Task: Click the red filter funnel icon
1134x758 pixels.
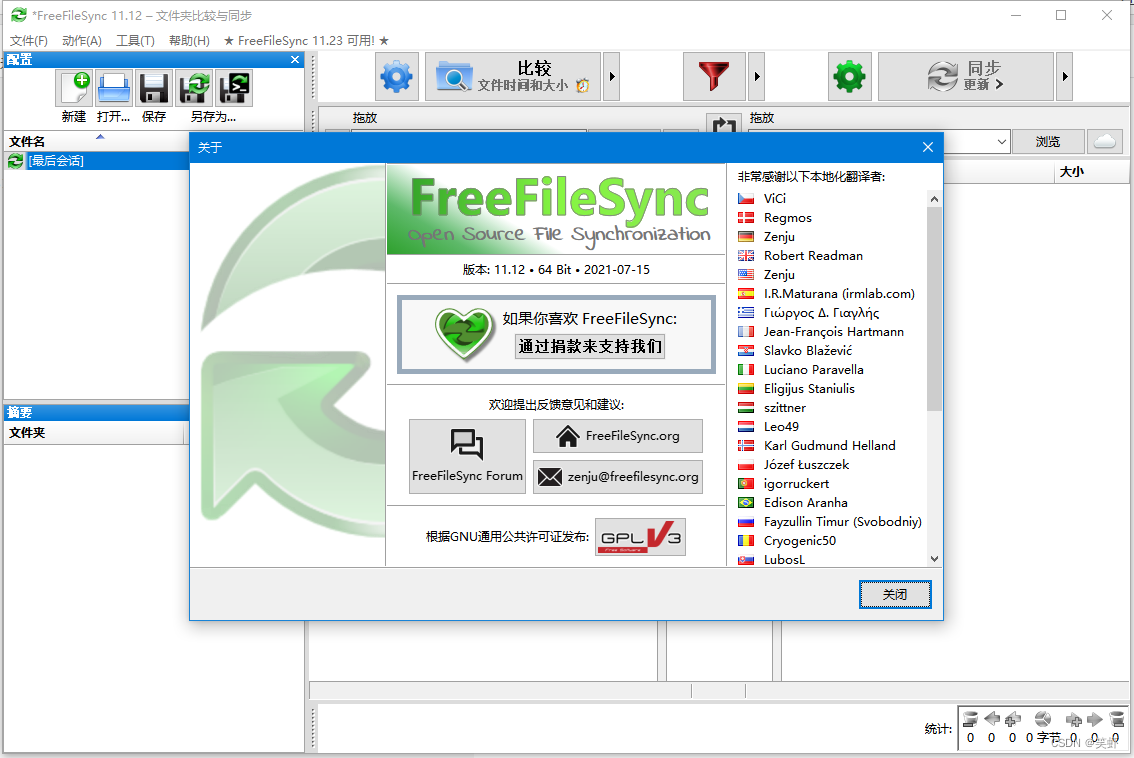Action: pos(714,76)
